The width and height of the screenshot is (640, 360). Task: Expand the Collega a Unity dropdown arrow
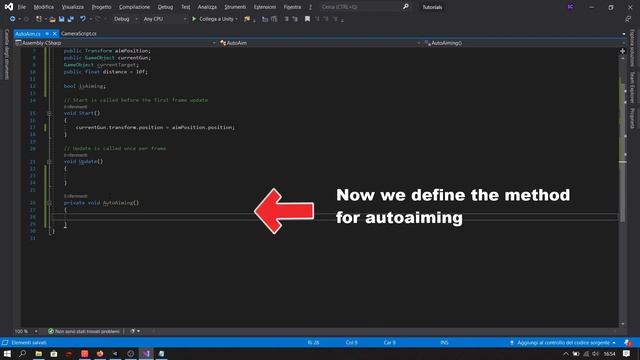pyautogui.click(x=236, y=19)
